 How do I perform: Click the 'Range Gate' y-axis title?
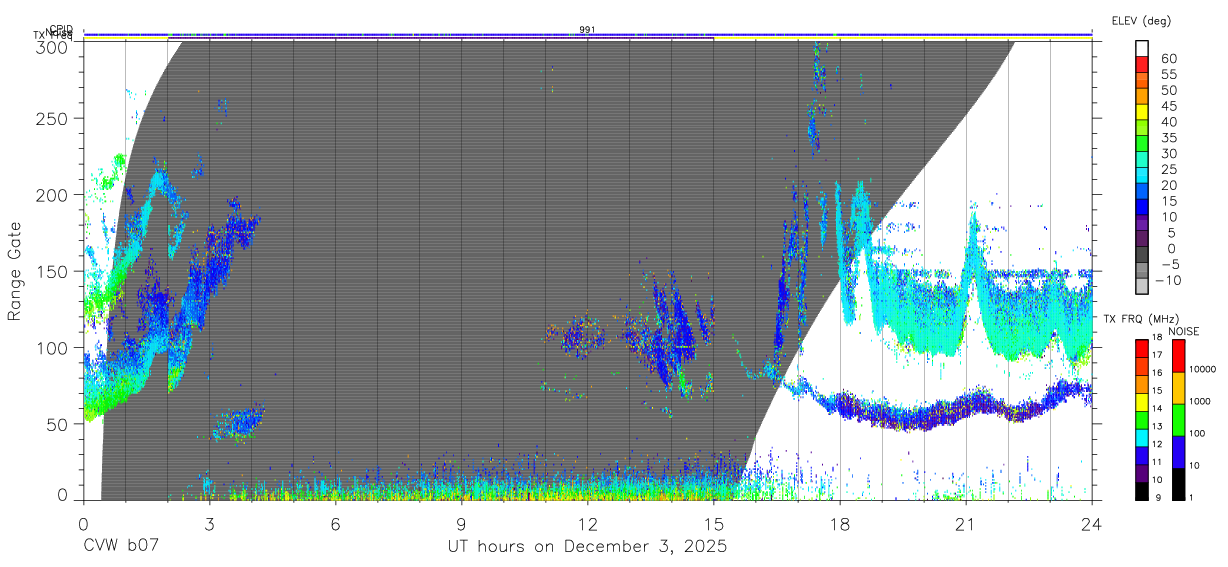(x=16, y=271)
